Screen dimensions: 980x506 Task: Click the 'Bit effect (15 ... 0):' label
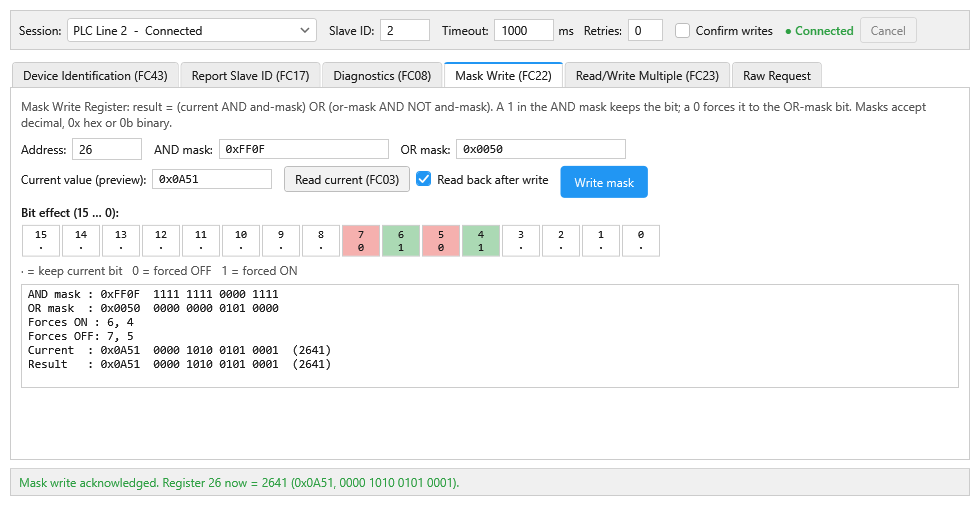tap(70, 212)
